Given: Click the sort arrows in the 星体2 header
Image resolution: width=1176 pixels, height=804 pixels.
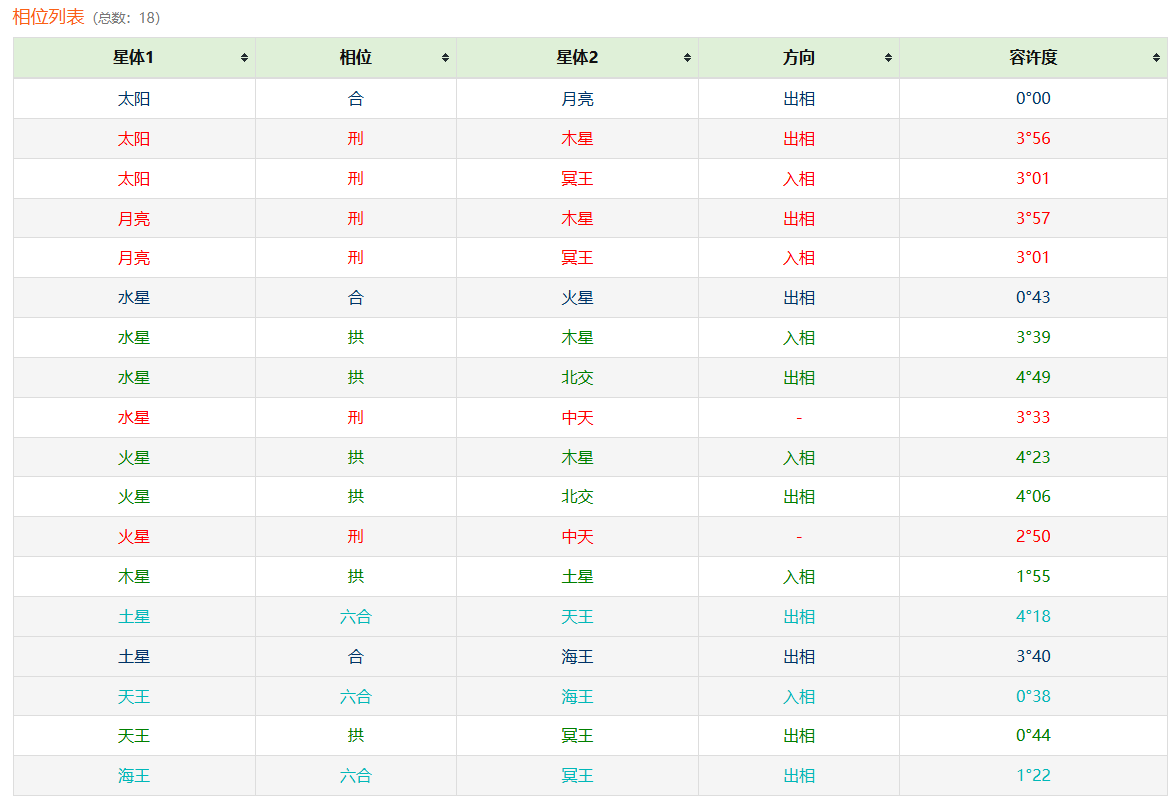Looking at the screenshot, I should pos(687,58).
